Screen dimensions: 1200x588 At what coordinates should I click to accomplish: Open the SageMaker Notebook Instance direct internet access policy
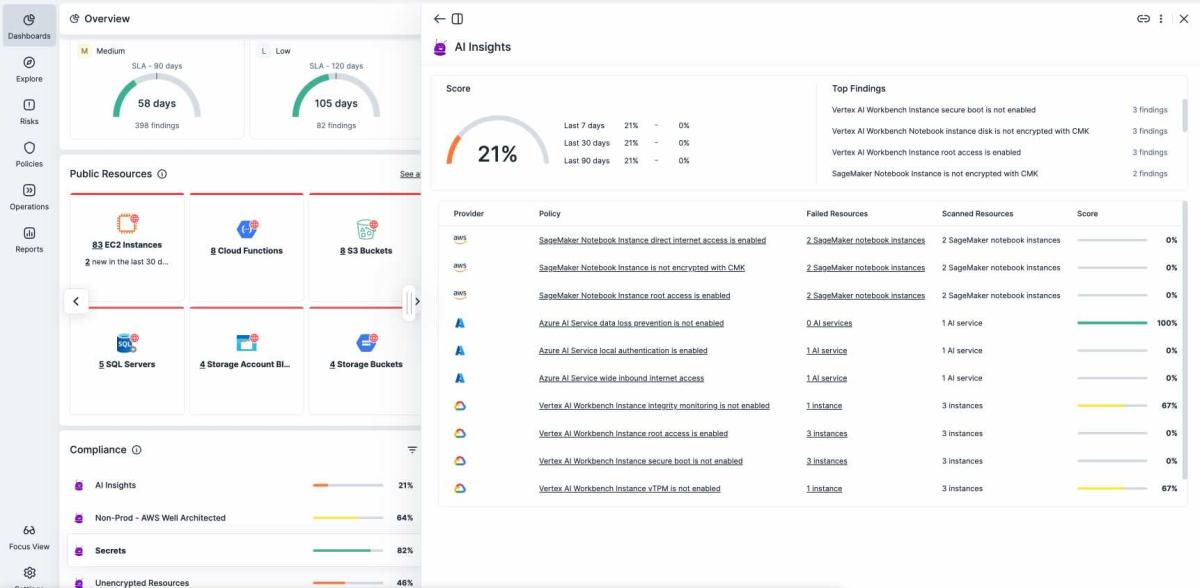point(650,239)
